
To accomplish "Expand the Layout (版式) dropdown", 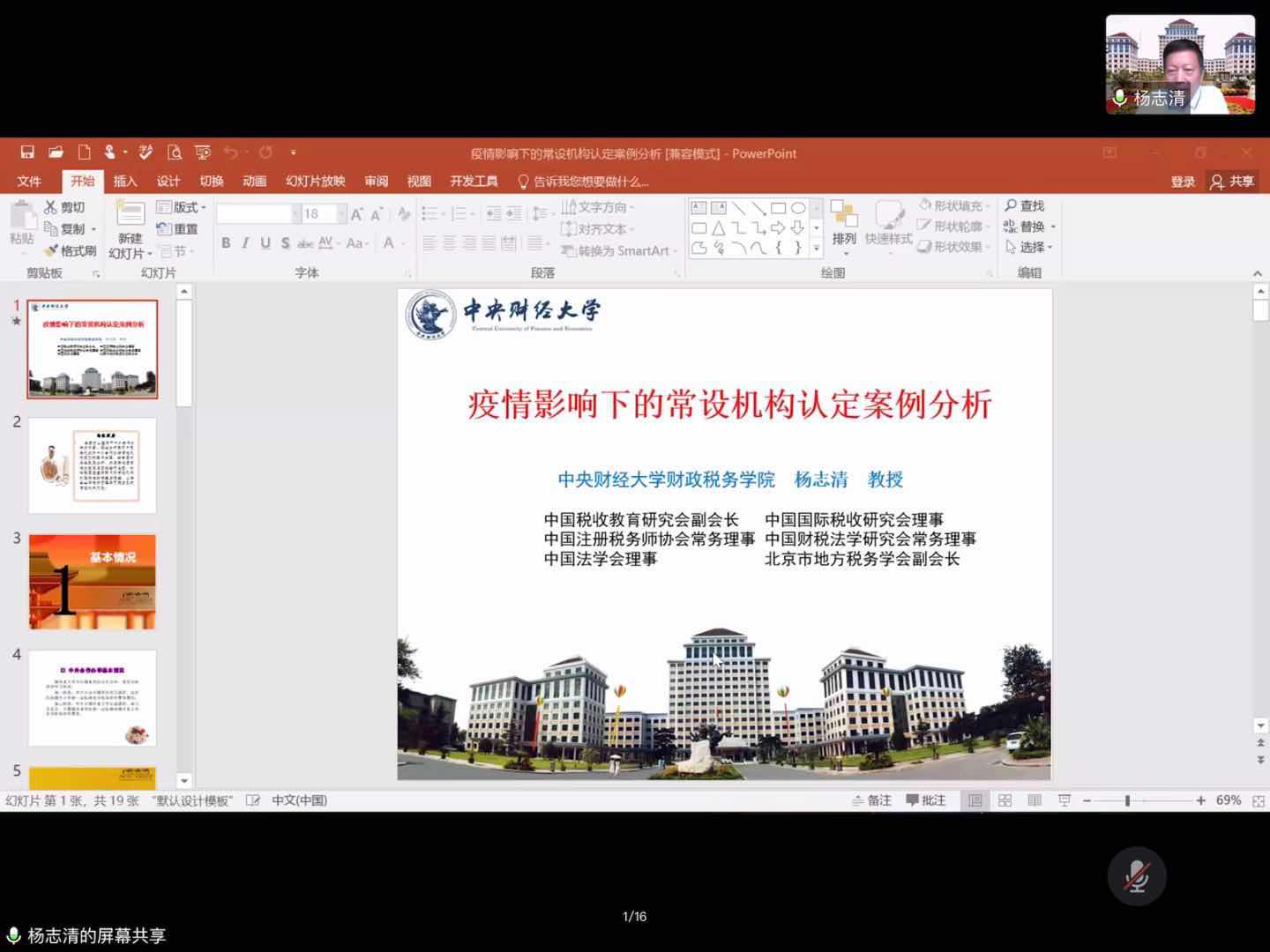I will pos(182,207).
